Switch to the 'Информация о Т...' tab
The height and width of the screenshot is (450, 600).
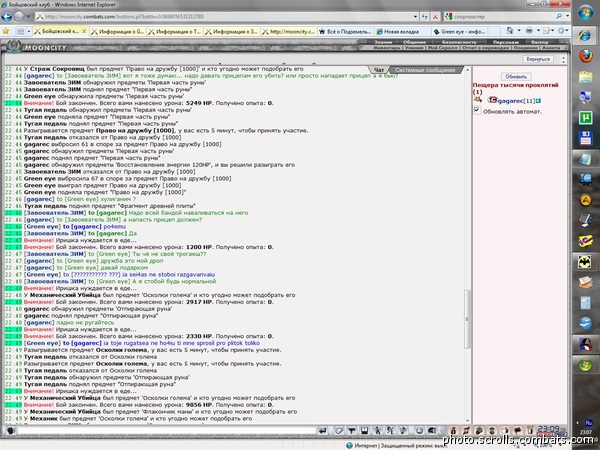pyautogui.click(x=174, y=32)
